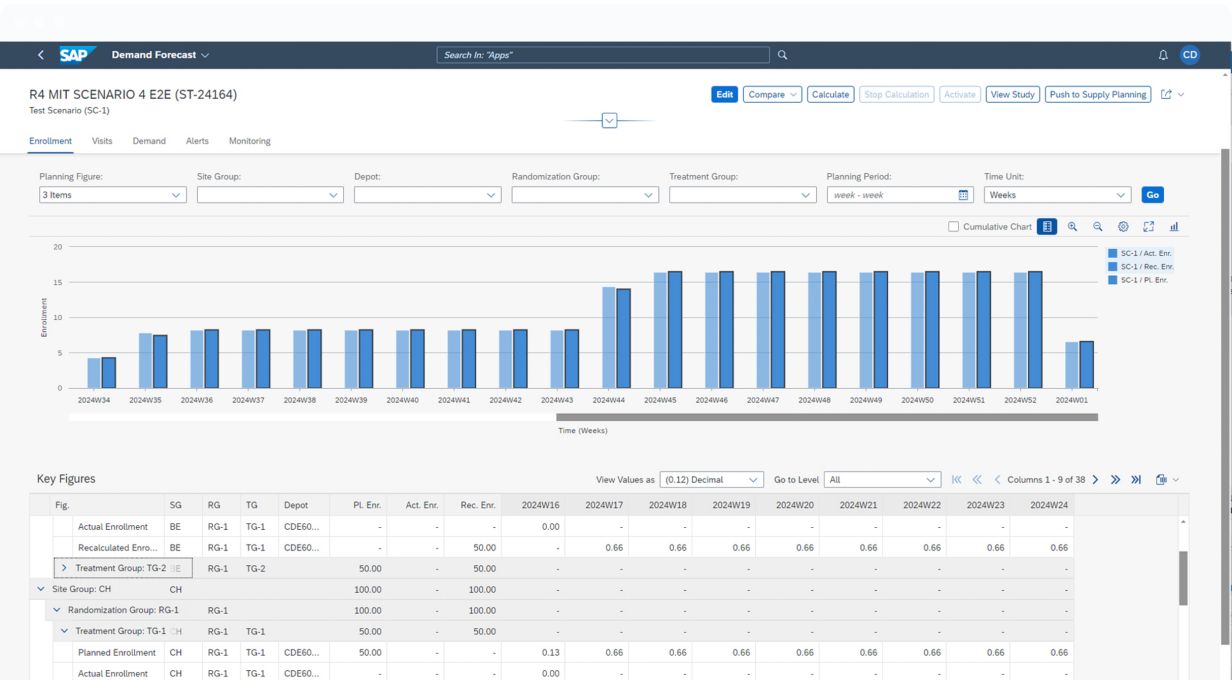Image resolution: width=1232 pixels, height=680 pixels.
Task: Click the Push to Supply Planning button
Action: pos(1097,95)
